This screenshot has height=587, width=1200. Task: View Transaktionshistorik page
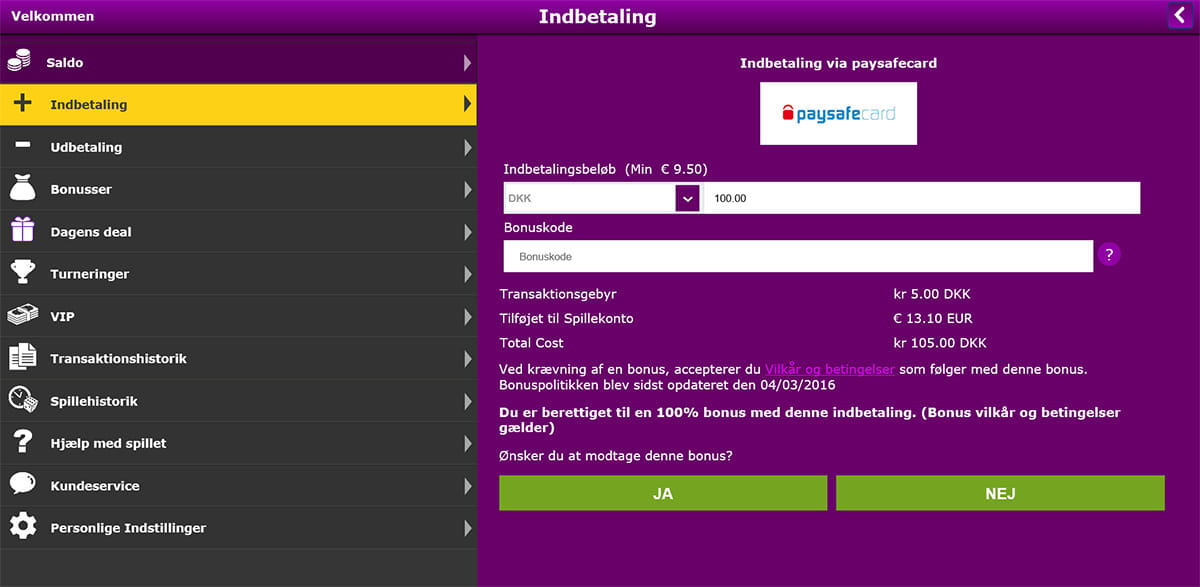coord(238,359)
